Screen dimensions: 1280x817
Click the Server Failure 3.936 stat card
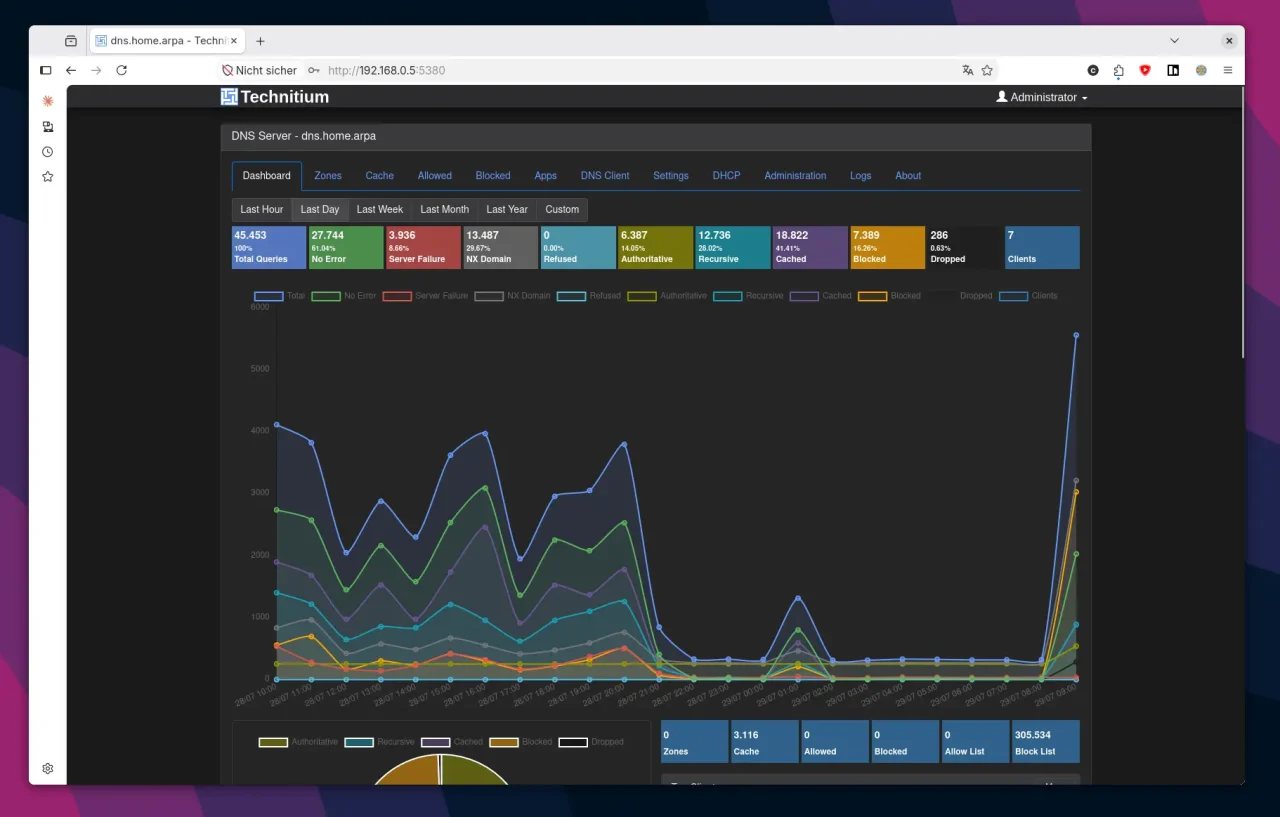tap(423, 247)
